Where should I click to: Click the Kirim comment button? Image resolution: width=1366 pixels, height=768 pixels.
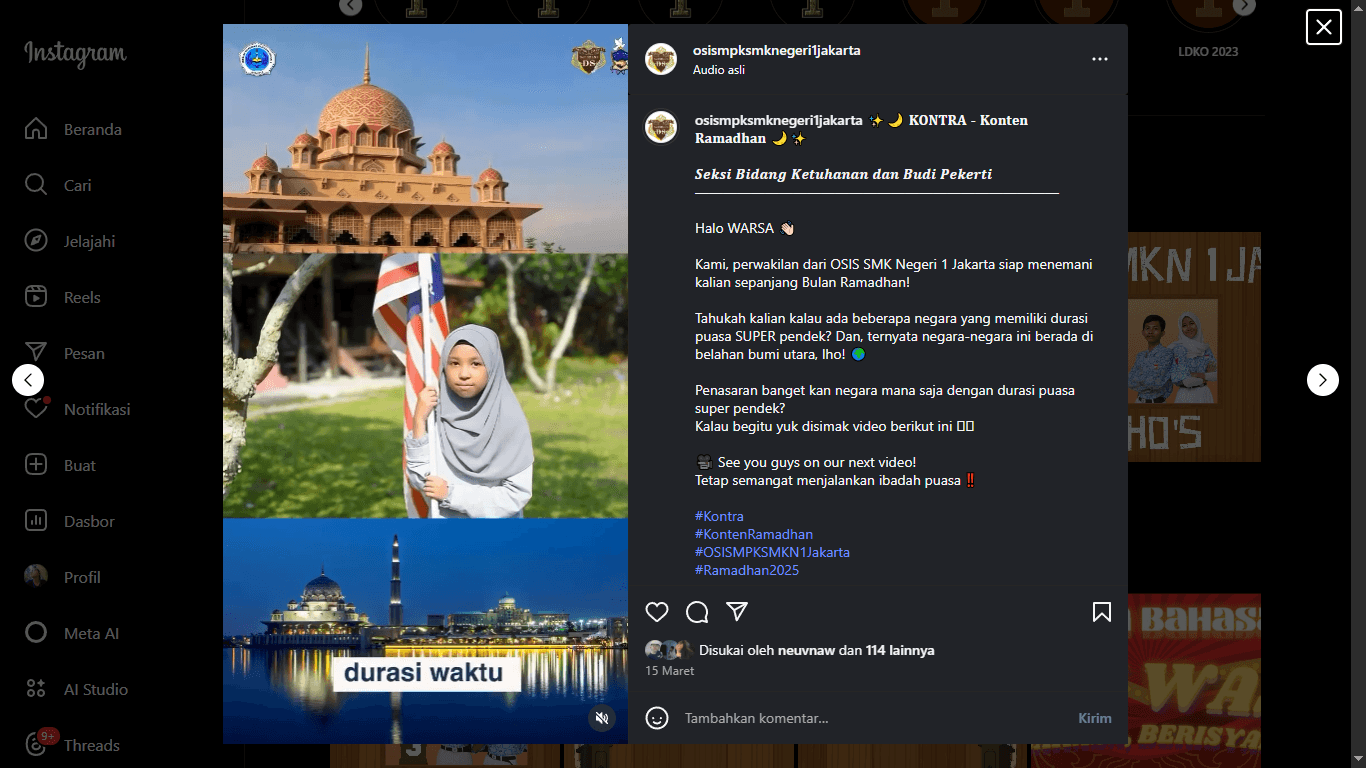point(1095,718)
